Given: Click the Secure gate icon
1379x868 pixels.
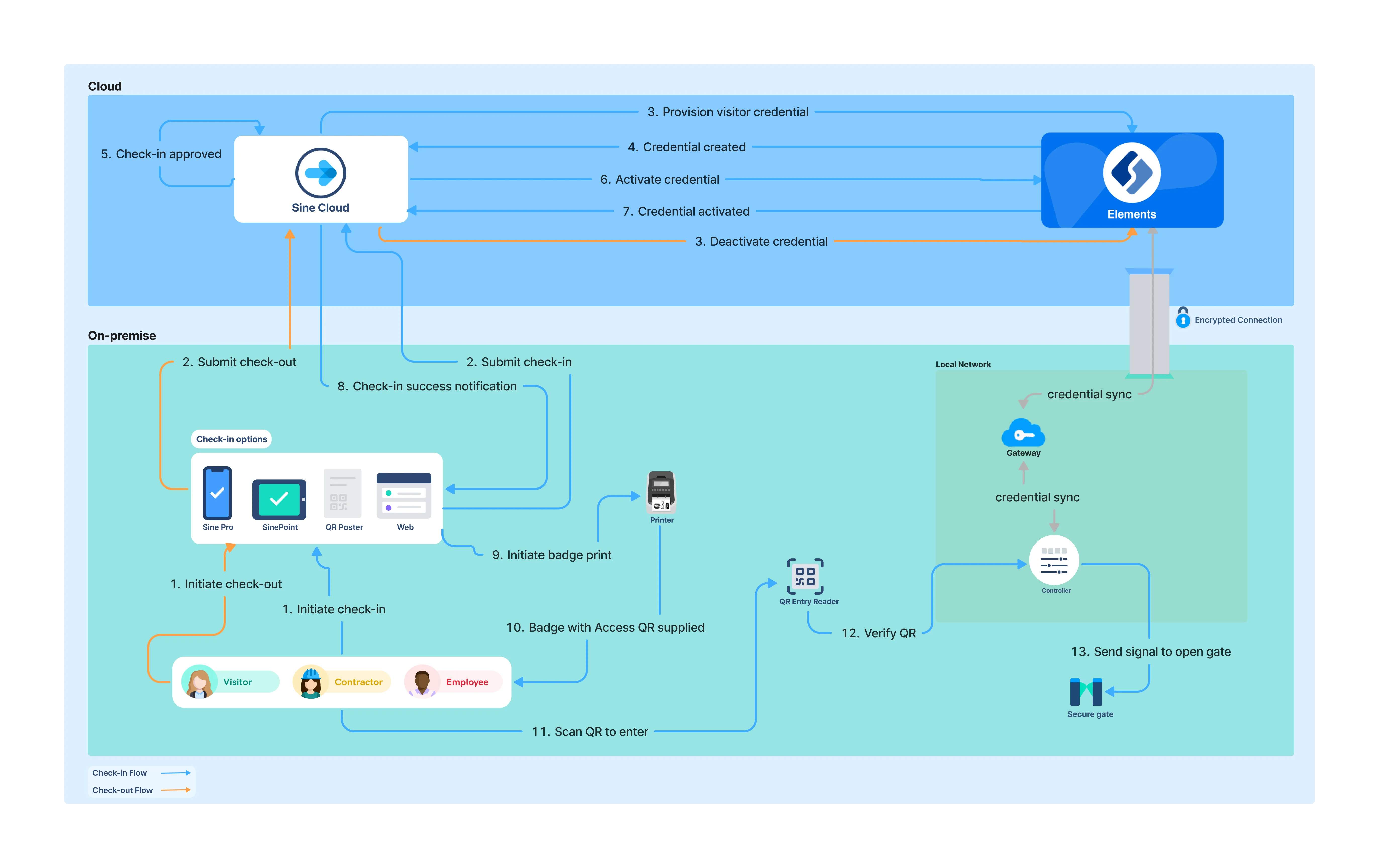Looking at the screenshot, I should pos(1086,692).
